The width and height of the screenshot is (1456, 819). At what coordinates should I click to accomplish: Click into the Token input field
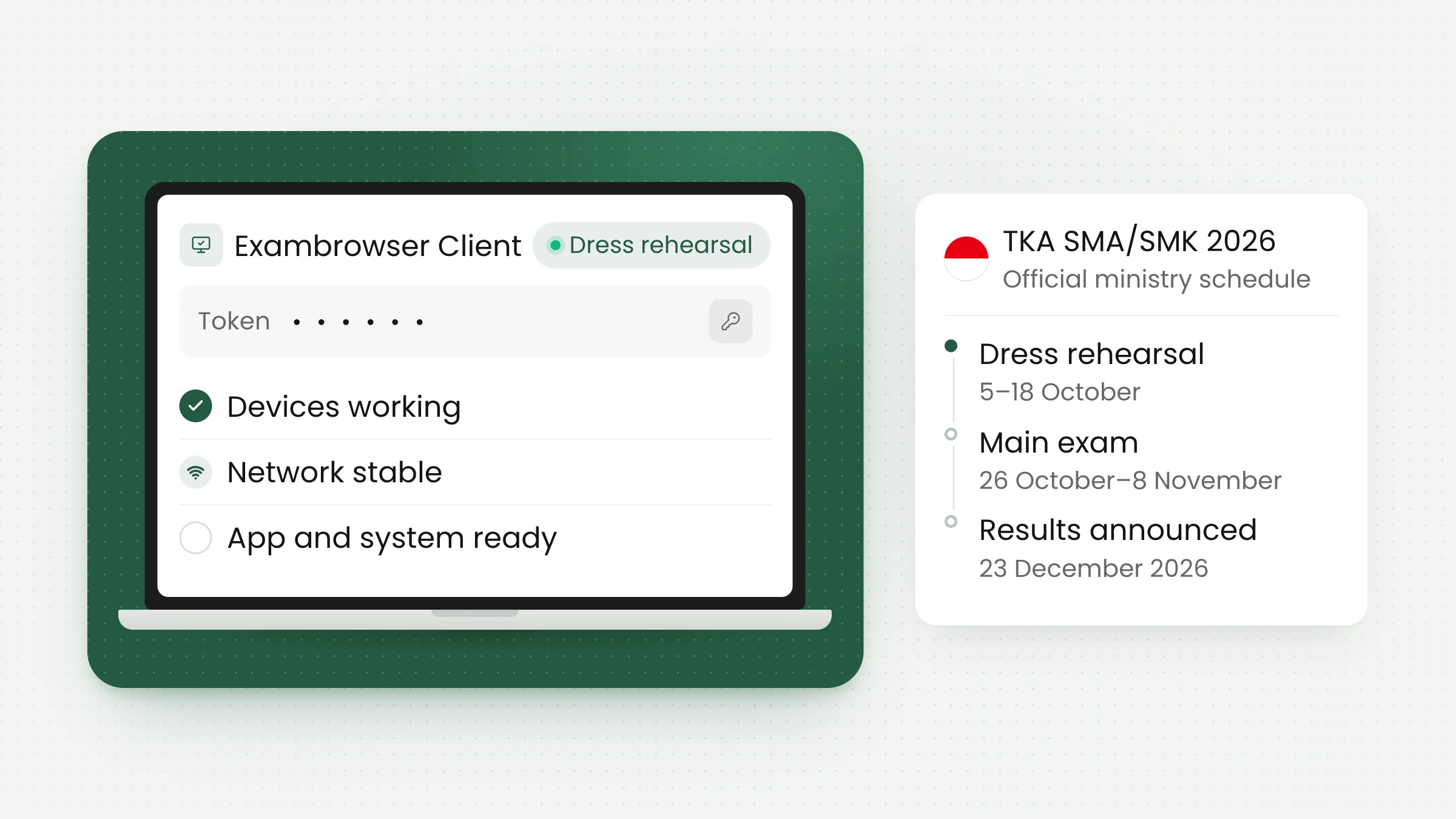474,321
